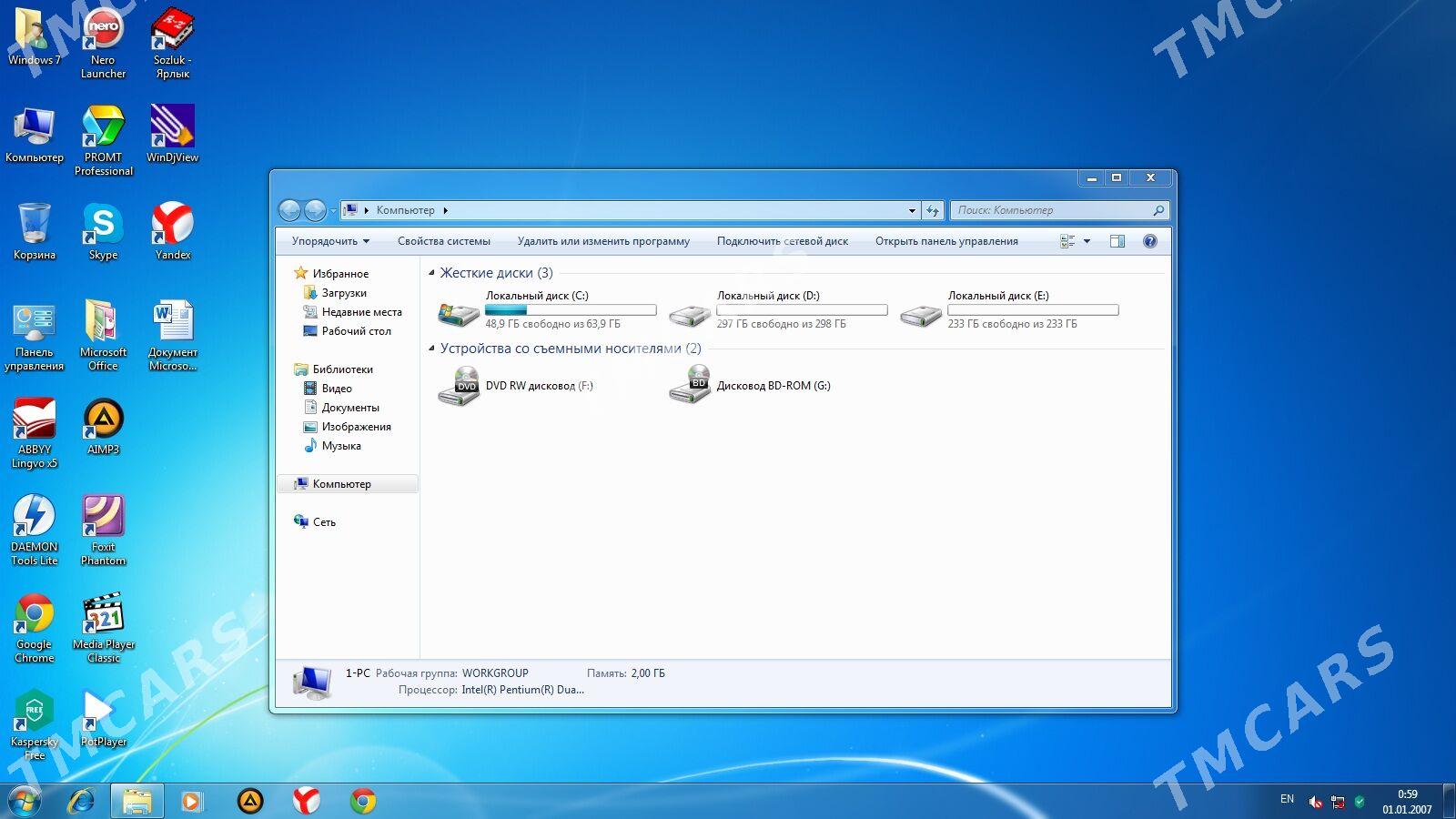The height and width of the screenshot is (819, 1456).
Task: Open Local Disk (D:) drive icon
Action: coord(690,315)
